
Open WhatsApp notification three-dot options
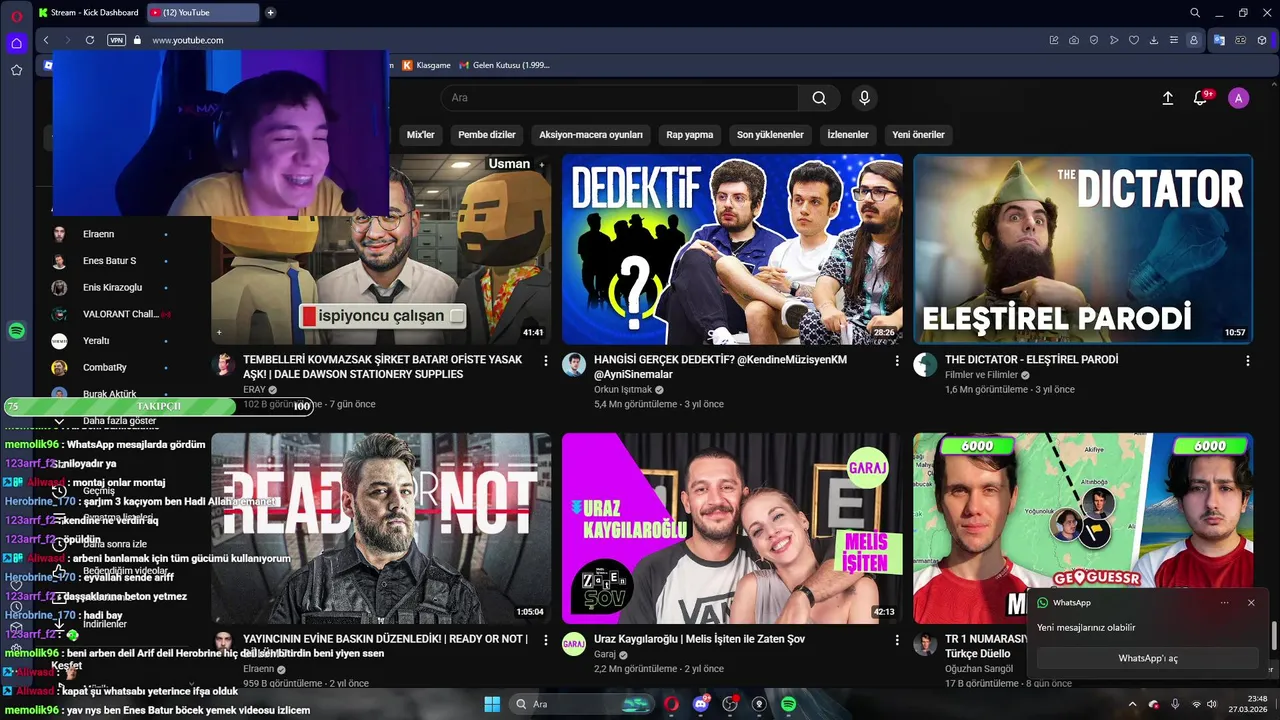click(1224, 603)
